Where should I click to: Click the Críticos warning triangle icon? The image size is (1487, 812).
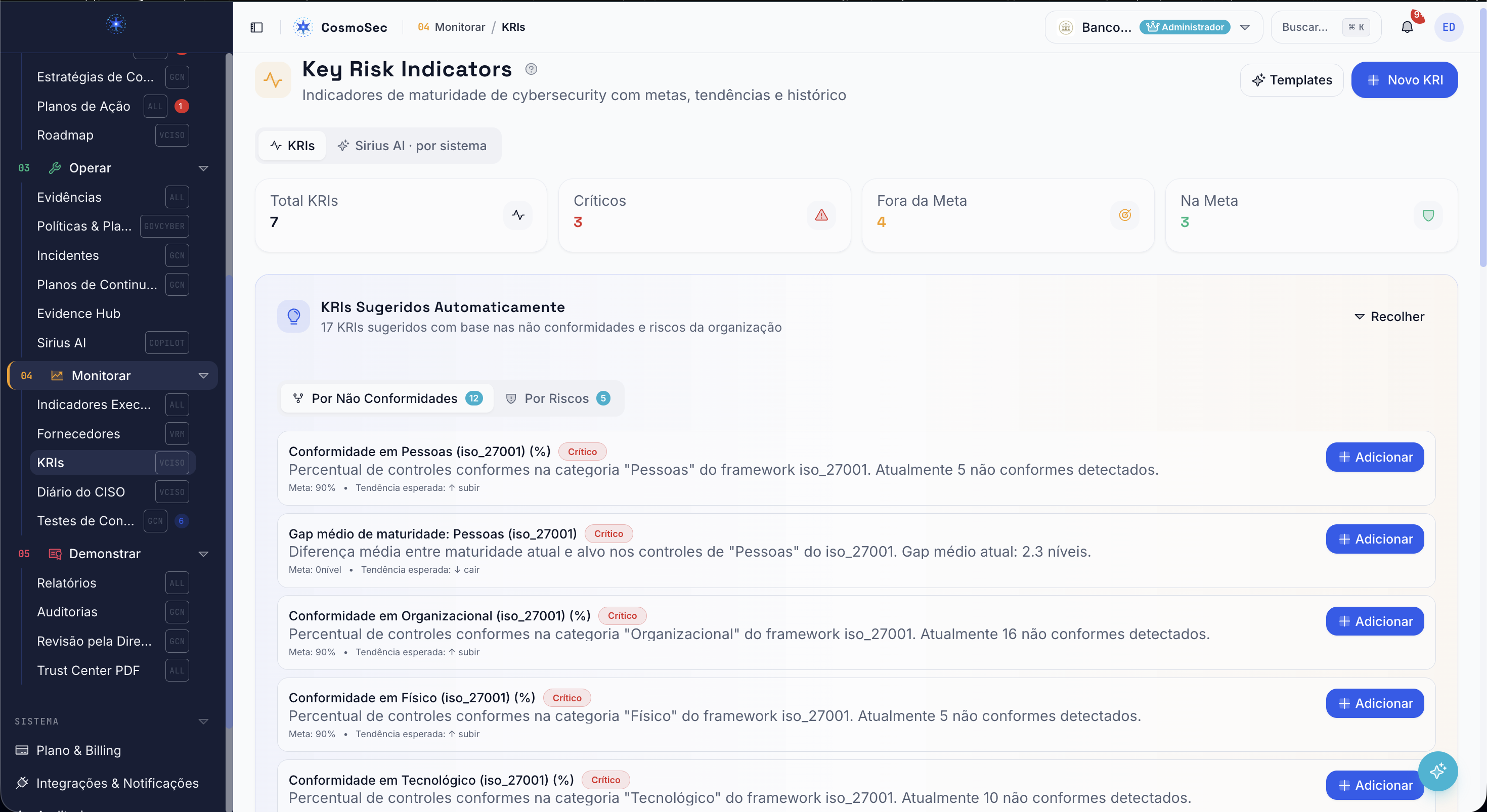pos(821,215)
